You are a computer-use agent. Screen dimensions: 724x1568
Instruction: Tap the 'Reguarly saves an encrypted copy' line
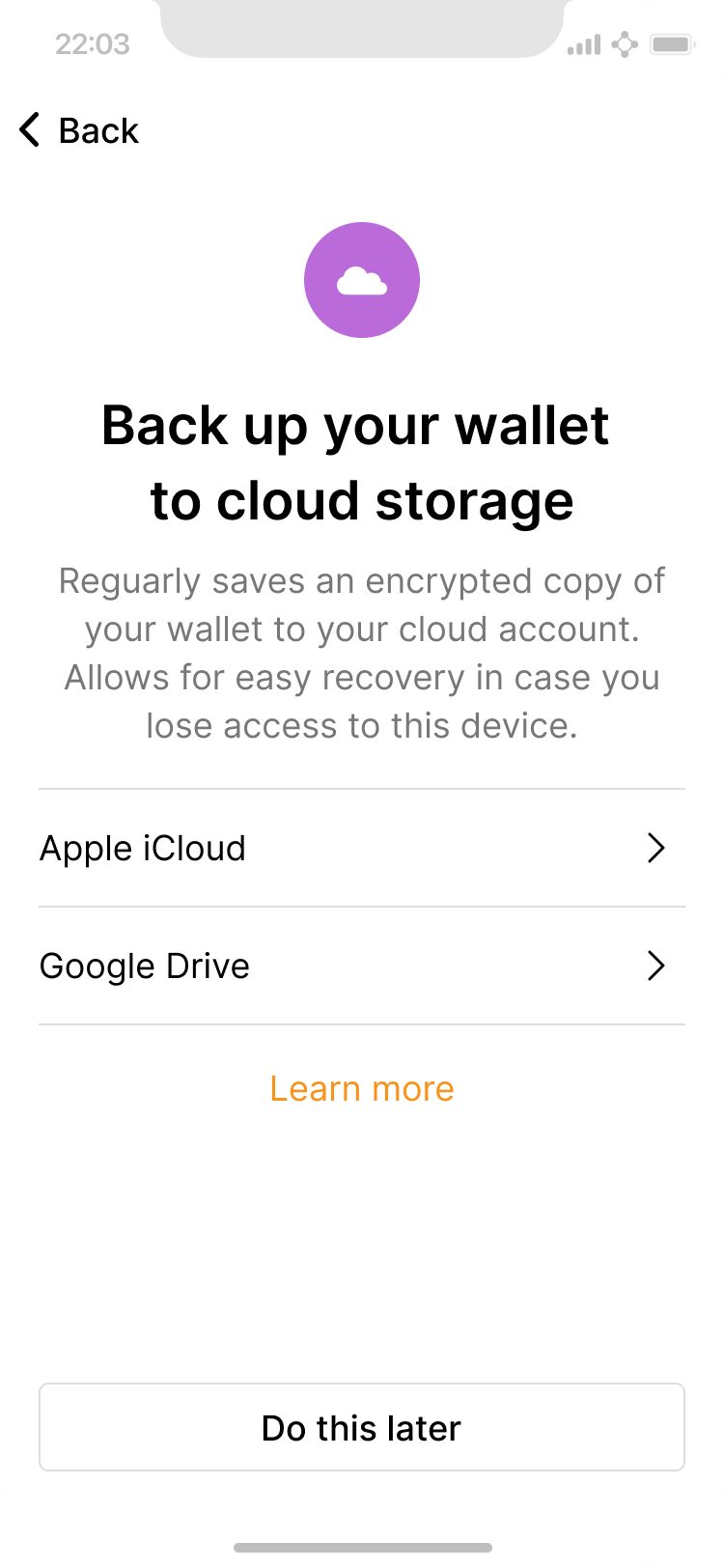point(362,581)
